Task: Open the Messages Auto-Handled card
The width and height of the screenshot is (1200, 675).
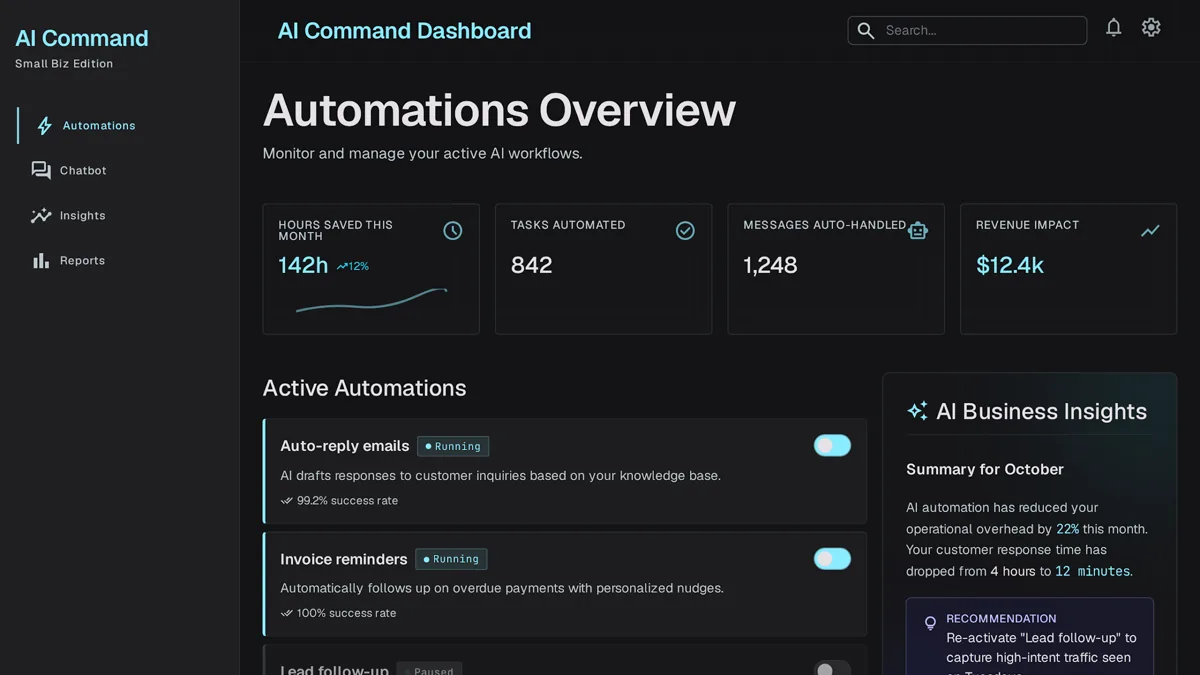Action: [836, 269]
